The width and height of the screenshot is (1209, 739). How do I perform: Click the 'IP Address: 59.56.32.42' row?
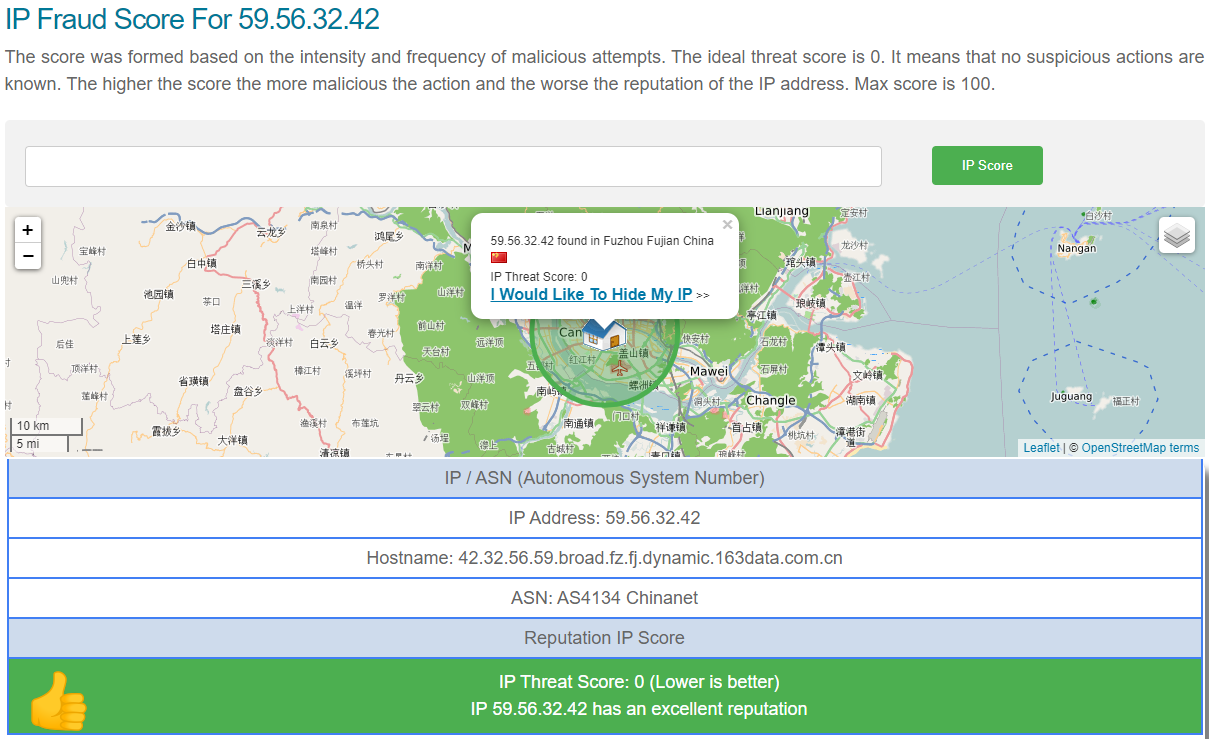pos(604,518)
